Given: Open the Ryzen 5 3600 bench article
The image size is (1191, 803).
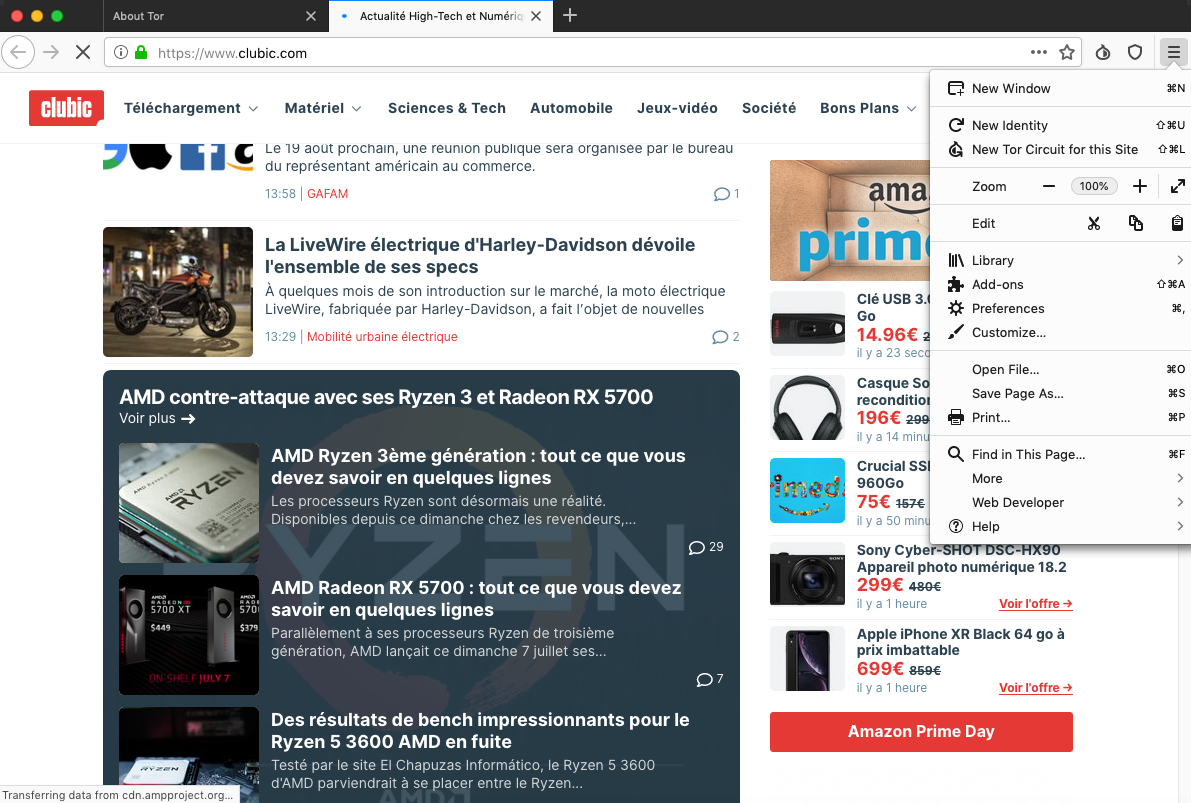Looking at the screenshot, I should tap(480, 731).
